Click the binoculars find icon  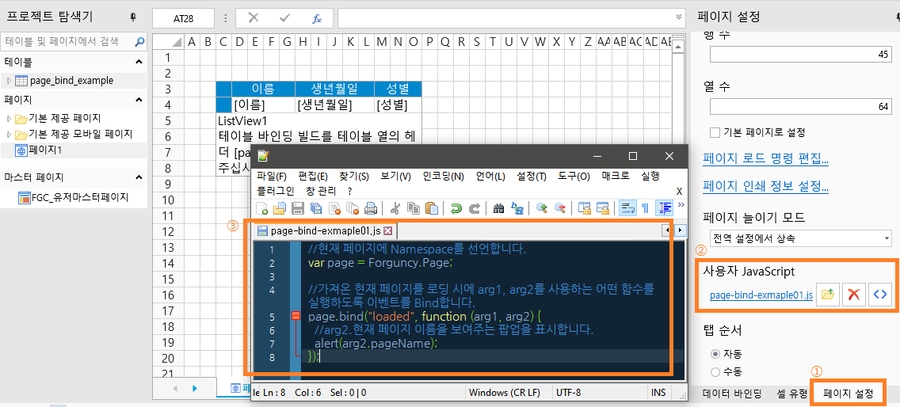click(x=498, y=208)
